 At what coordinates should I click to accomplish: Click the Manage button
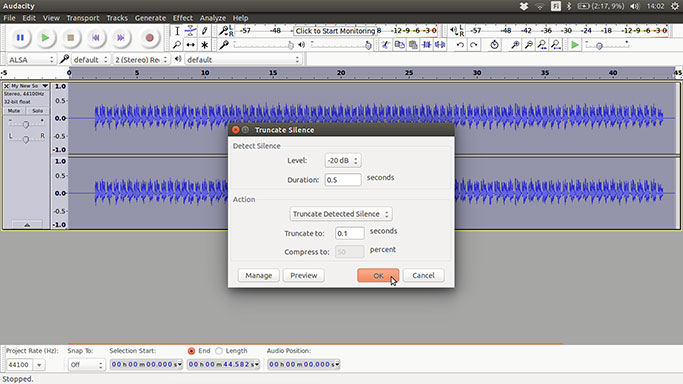258,276
